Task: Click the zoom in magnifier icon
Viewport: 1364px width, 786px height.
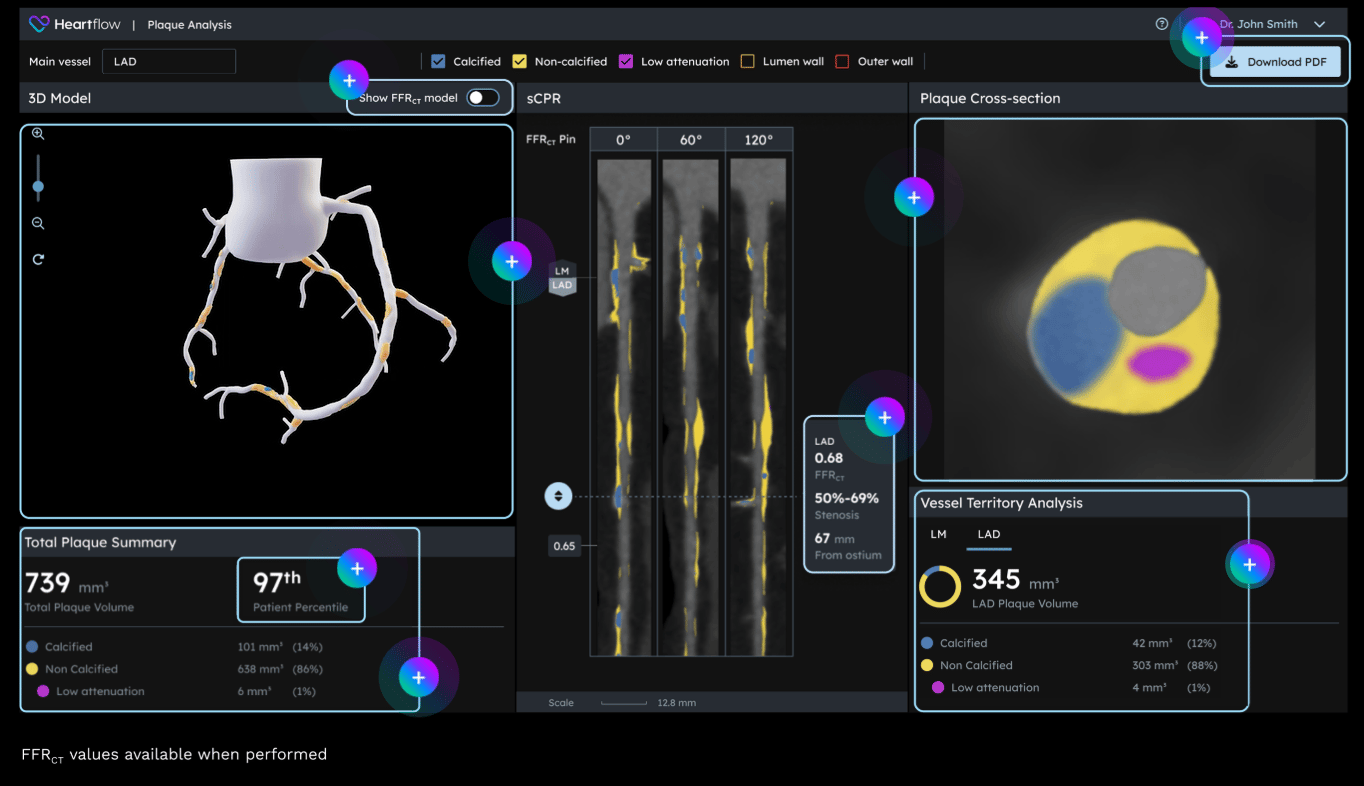Action: [38, 134]
